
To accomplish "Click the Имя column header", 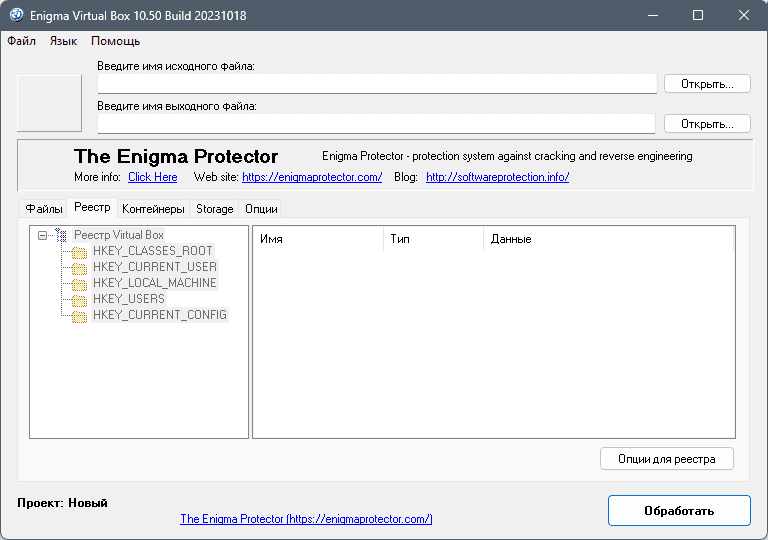I will 318,239.
